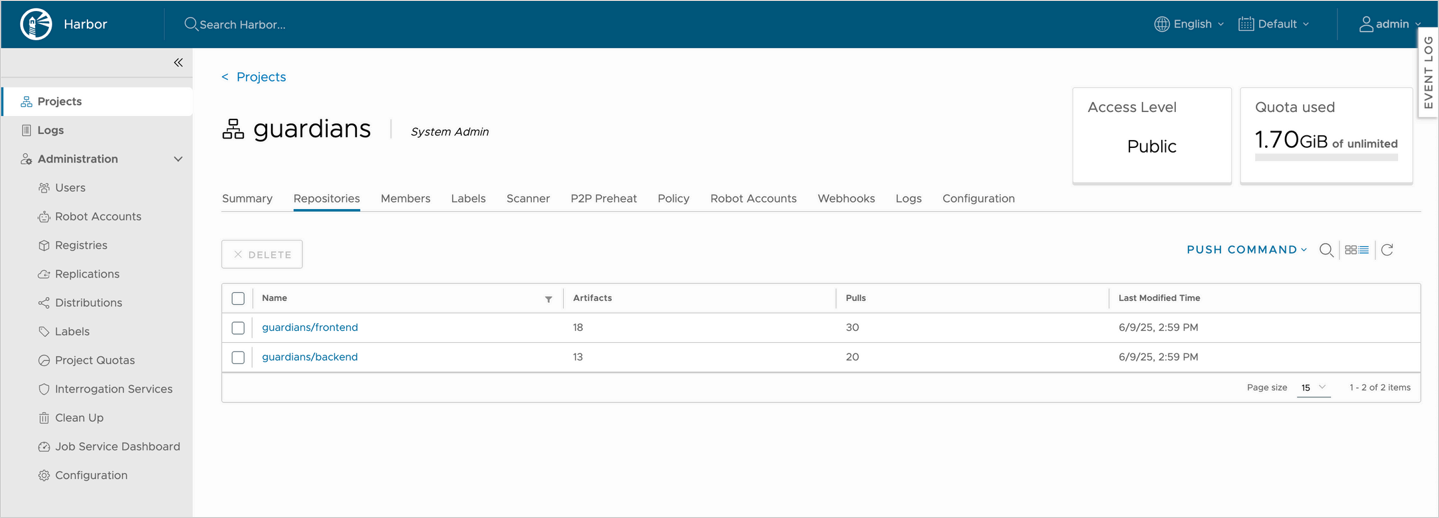Click the Administration icon in the sidebar
The height and width of the screenshot is (518, 1439).
[x=26, y=159]
